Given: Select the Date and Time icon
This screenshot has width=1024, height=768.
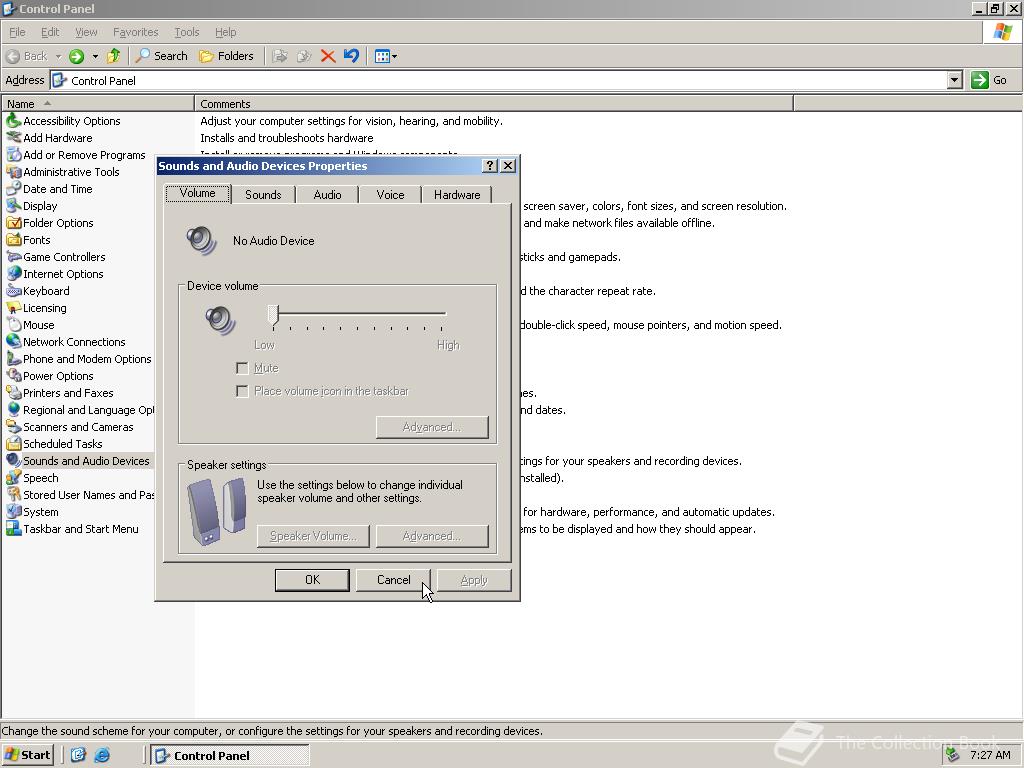Looking at the screenshot, I should click(13, 189).
